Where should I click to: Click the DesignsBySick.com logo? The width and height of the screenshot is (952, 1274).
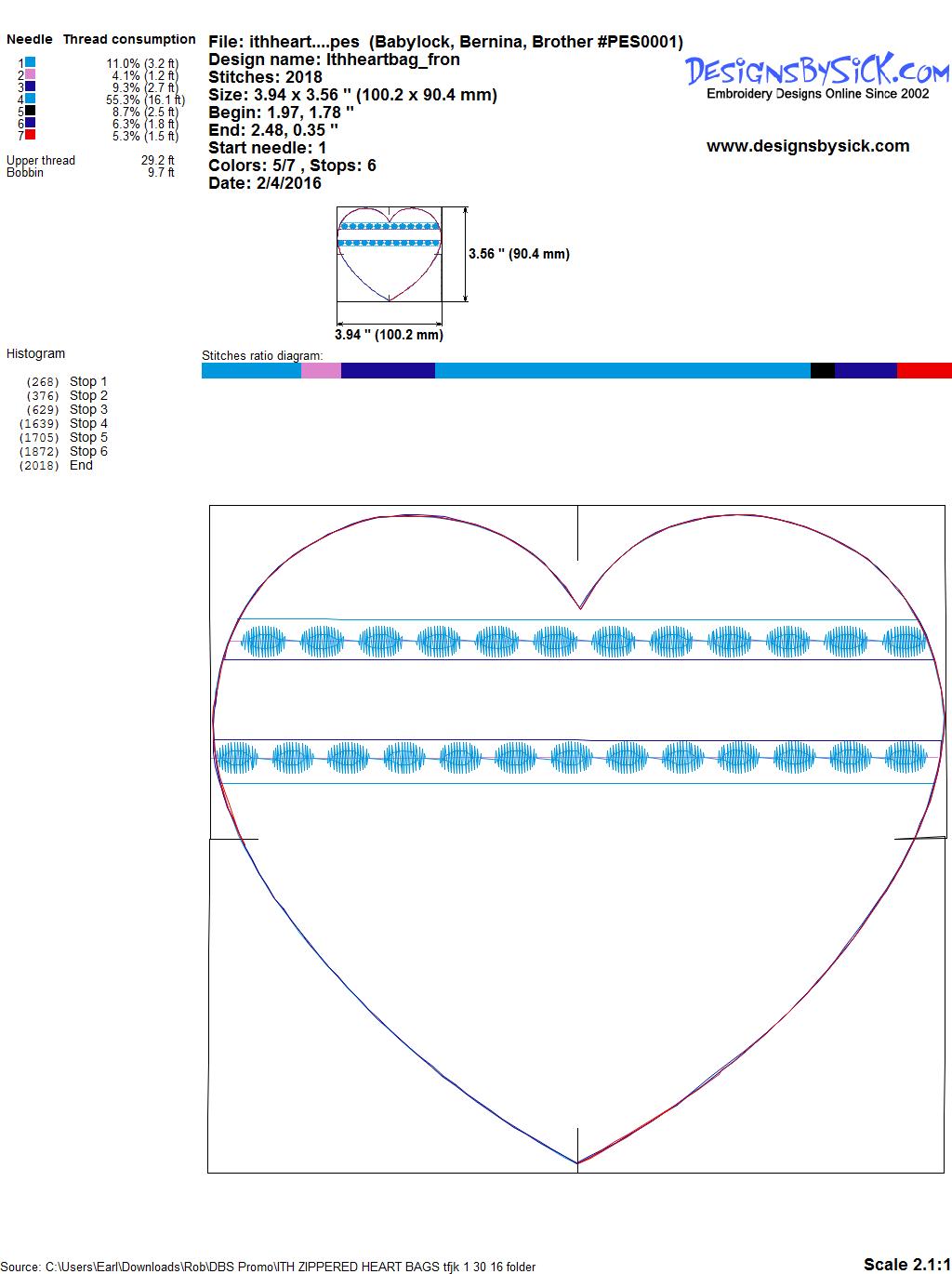click(816, 73)
